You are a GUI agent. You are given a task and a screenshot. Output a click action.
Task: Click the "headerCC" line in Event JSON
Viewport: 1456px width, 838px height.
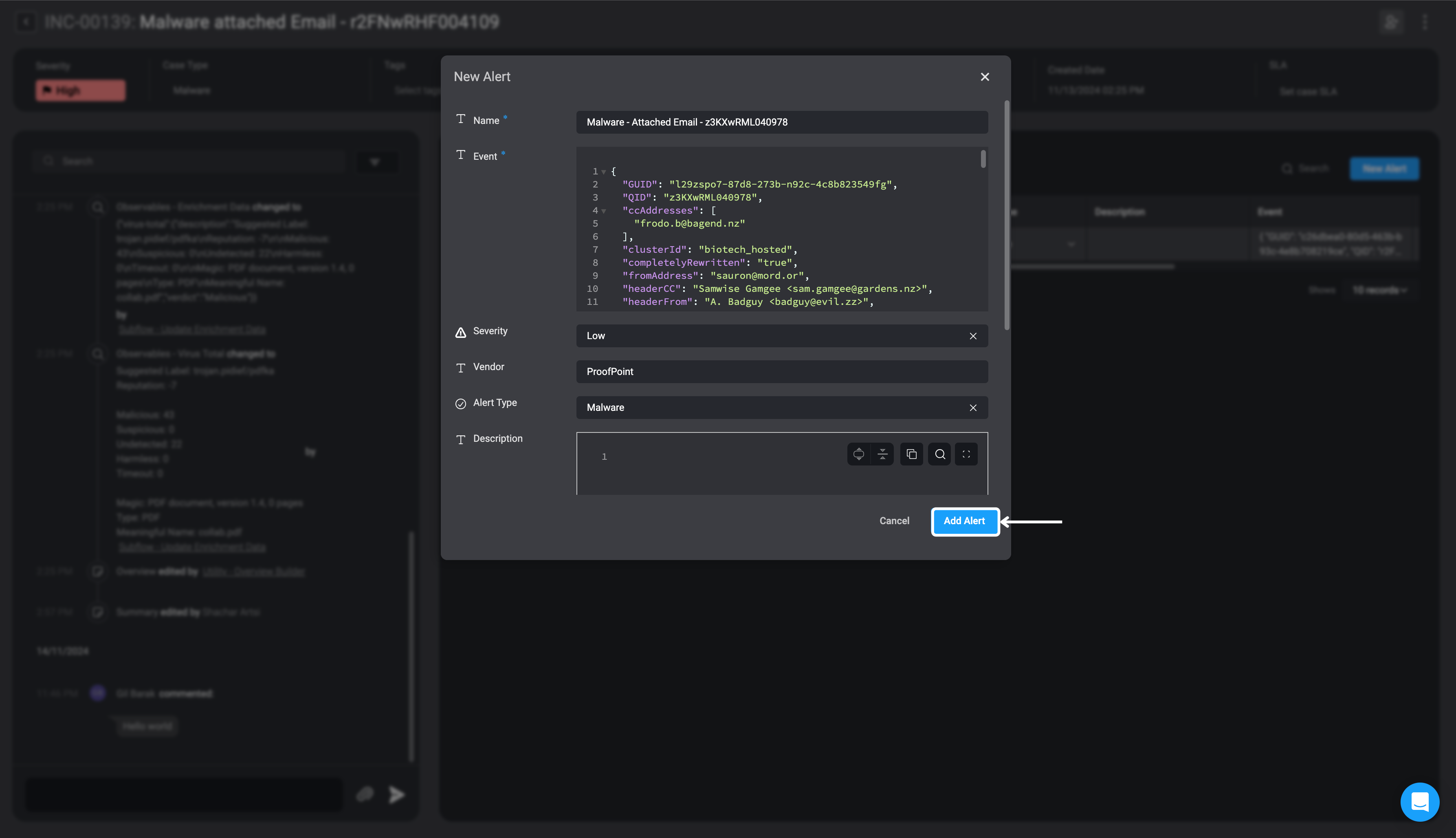pos(777,289)
